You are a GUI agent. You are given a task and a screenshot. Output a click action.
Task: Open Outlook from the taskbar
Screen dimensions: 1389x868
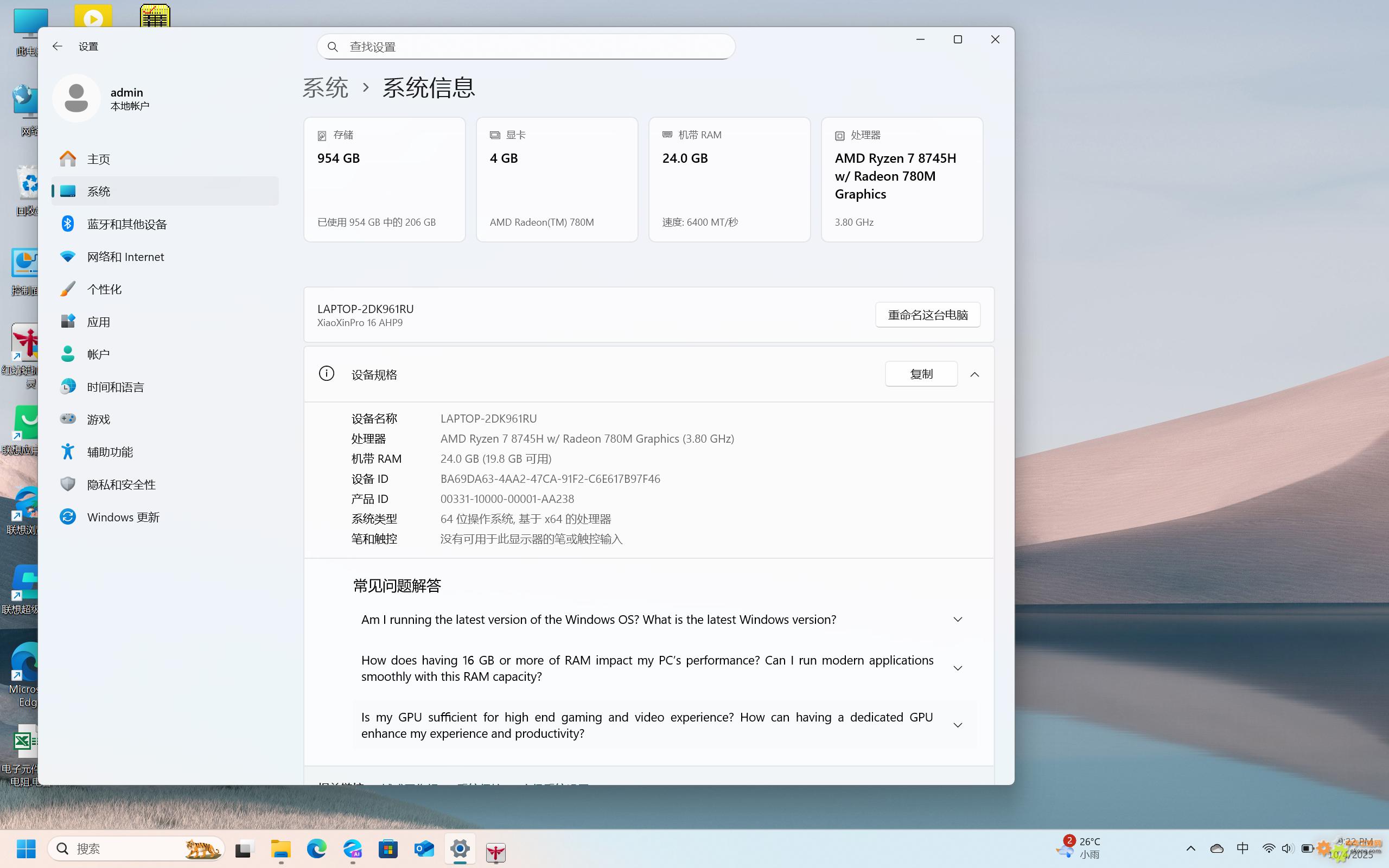(424, 848)
